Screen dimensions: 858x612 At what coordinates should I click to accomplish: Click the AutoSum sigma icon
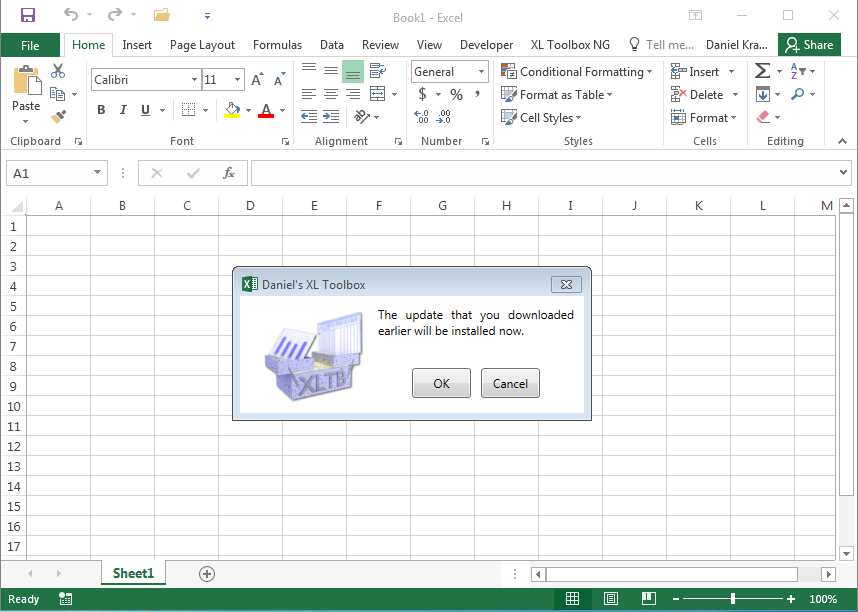point(762,71)
